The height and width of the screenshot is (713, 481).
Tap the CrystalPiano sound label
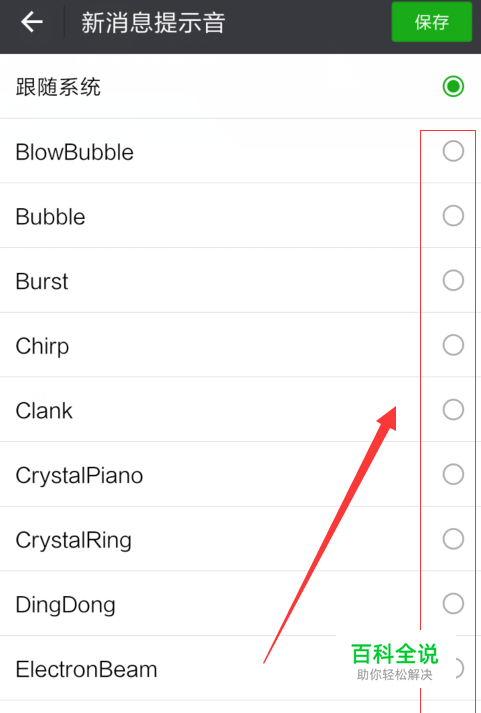(x=79, y=476)
